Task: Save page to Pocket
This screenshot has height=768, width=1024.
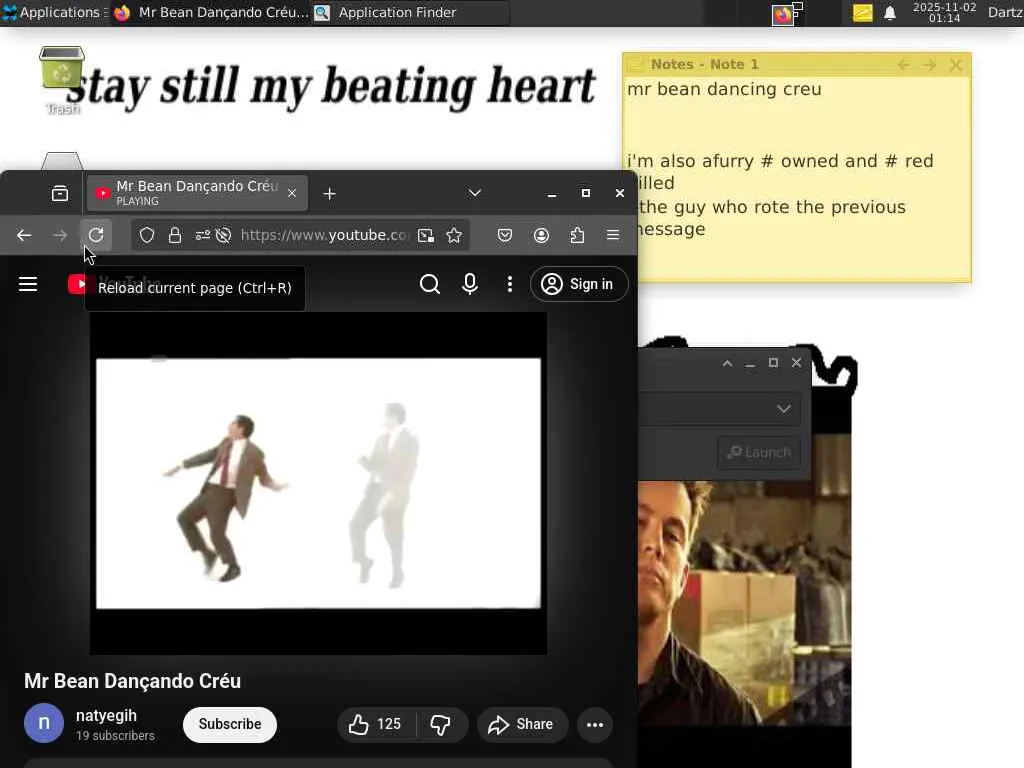Action: pos(505,235)
